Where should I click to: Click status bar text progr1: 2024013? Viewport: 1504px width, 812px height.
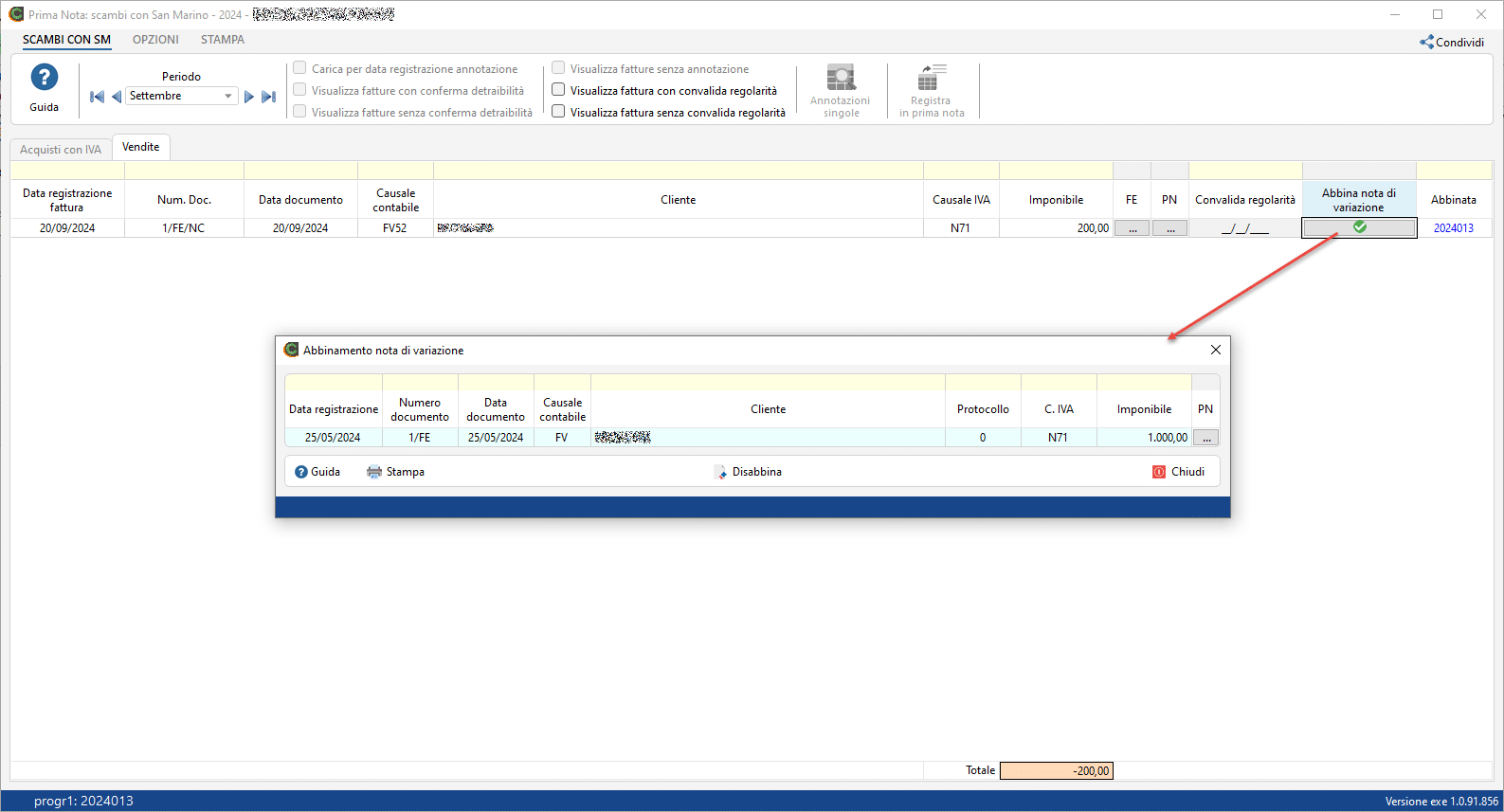(x=83, y=801)
